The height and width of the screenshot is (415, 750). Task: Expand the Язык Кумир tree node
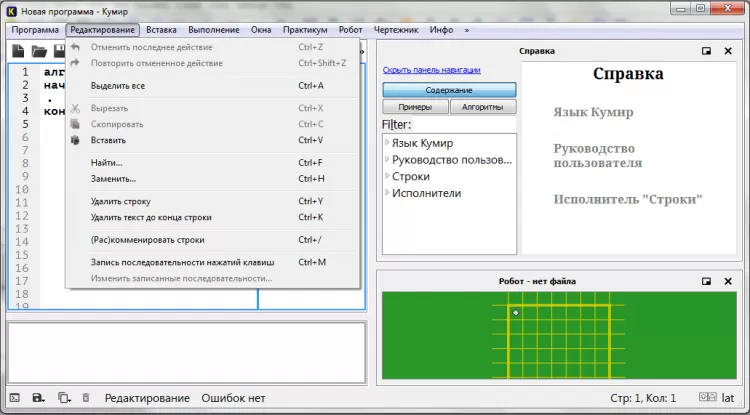(387, 143)
